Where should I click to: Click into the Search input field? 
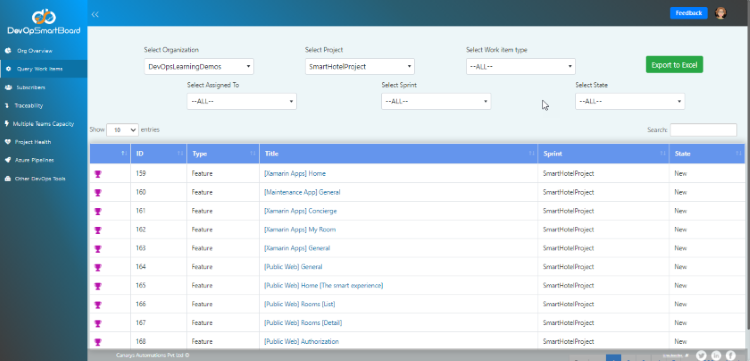(703, 130)
